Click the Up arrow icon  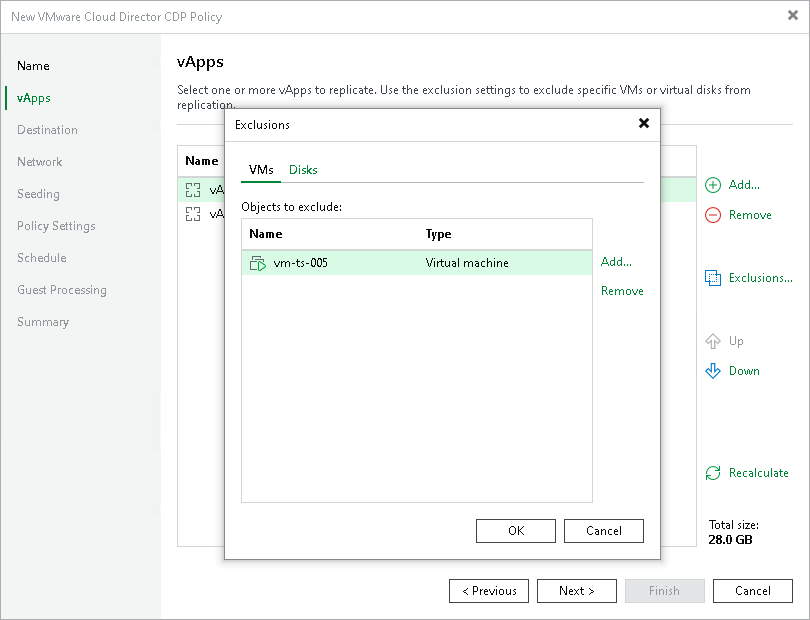(x=713, y=341)
